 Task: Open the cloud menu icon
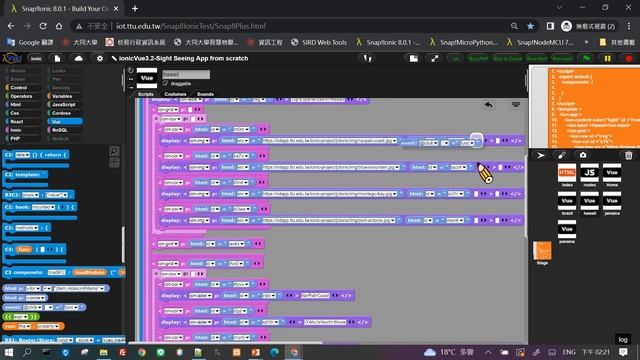tap(78, 58)
